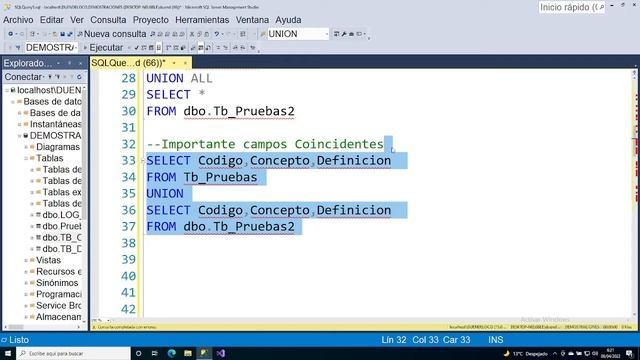Decrease indent of selected code

(x=236, y=48)
